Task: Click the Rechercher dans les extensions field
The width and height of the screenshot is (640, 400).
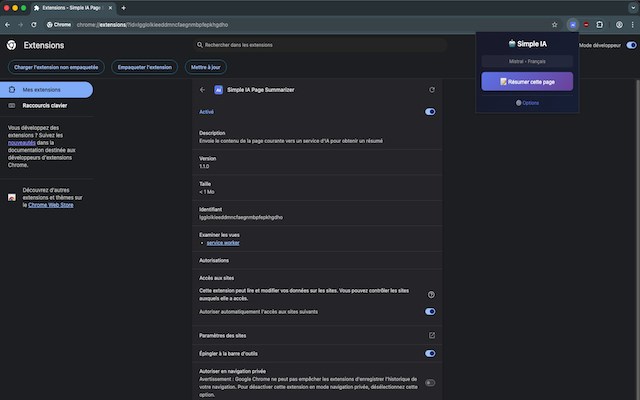Action: click(320, 45)
